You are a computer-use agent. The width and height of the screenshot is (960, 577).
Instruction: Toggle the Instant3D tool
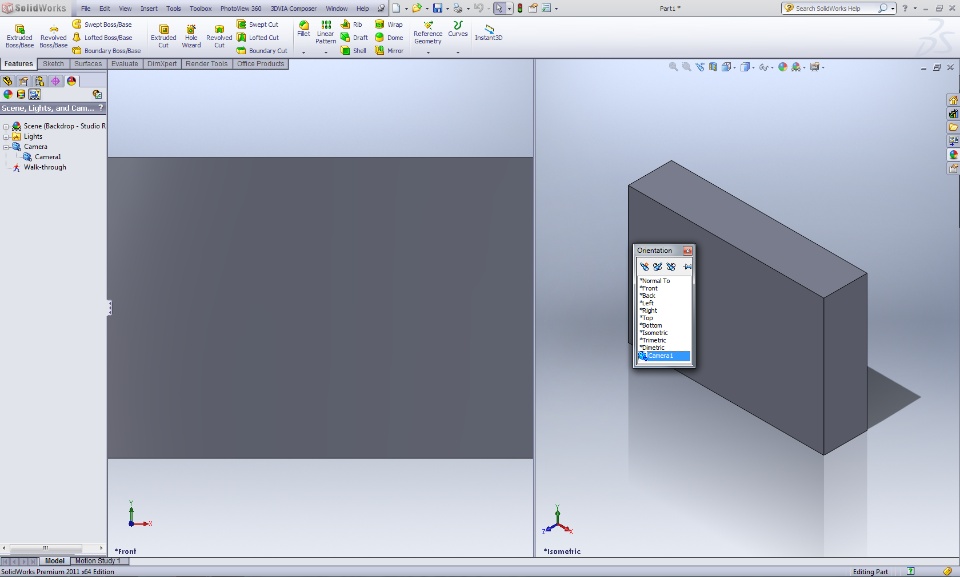click(489, 32)
